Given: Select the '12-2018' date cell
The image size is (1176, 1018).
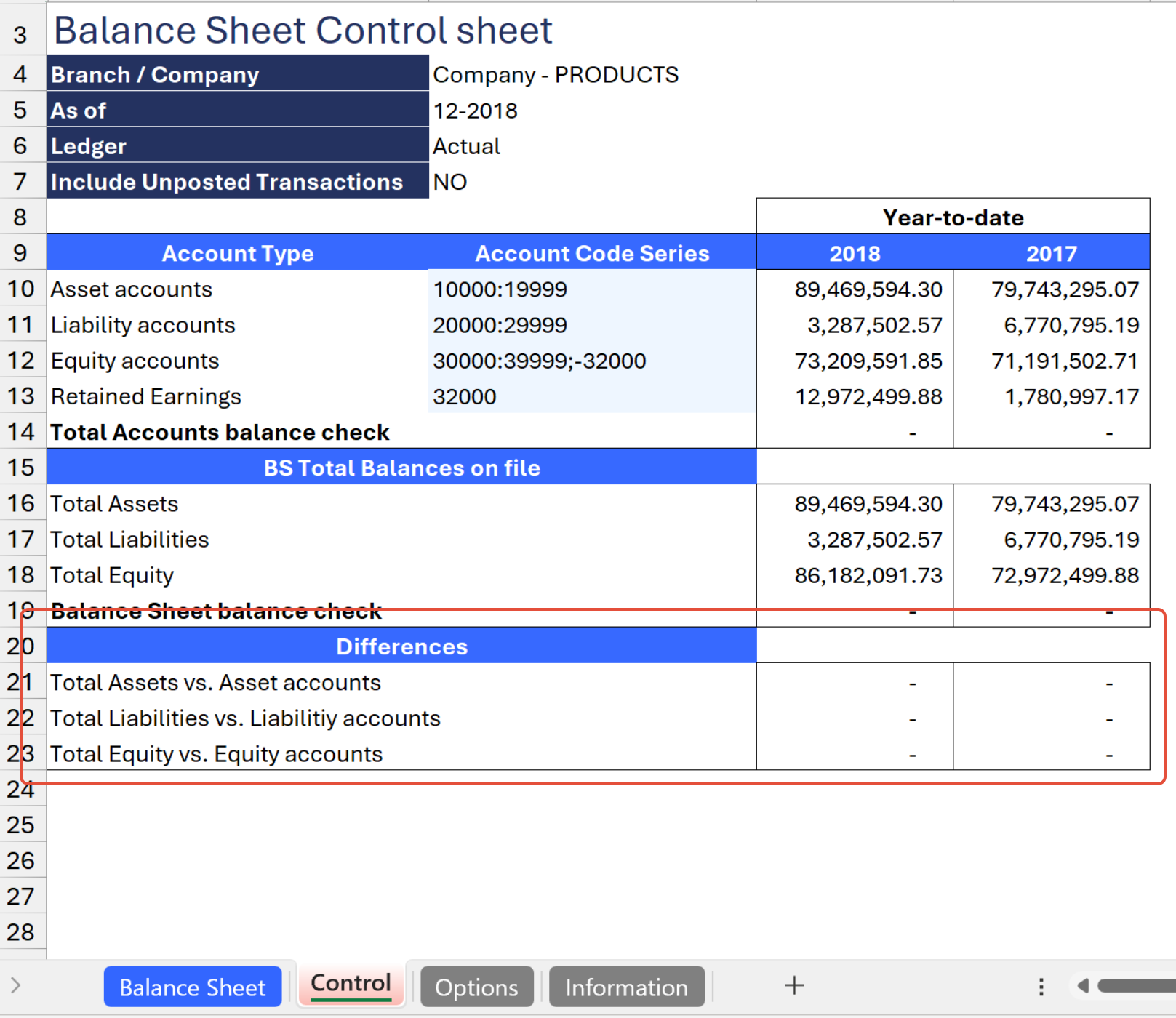Looking at the screenshot, I should point(592,110).
